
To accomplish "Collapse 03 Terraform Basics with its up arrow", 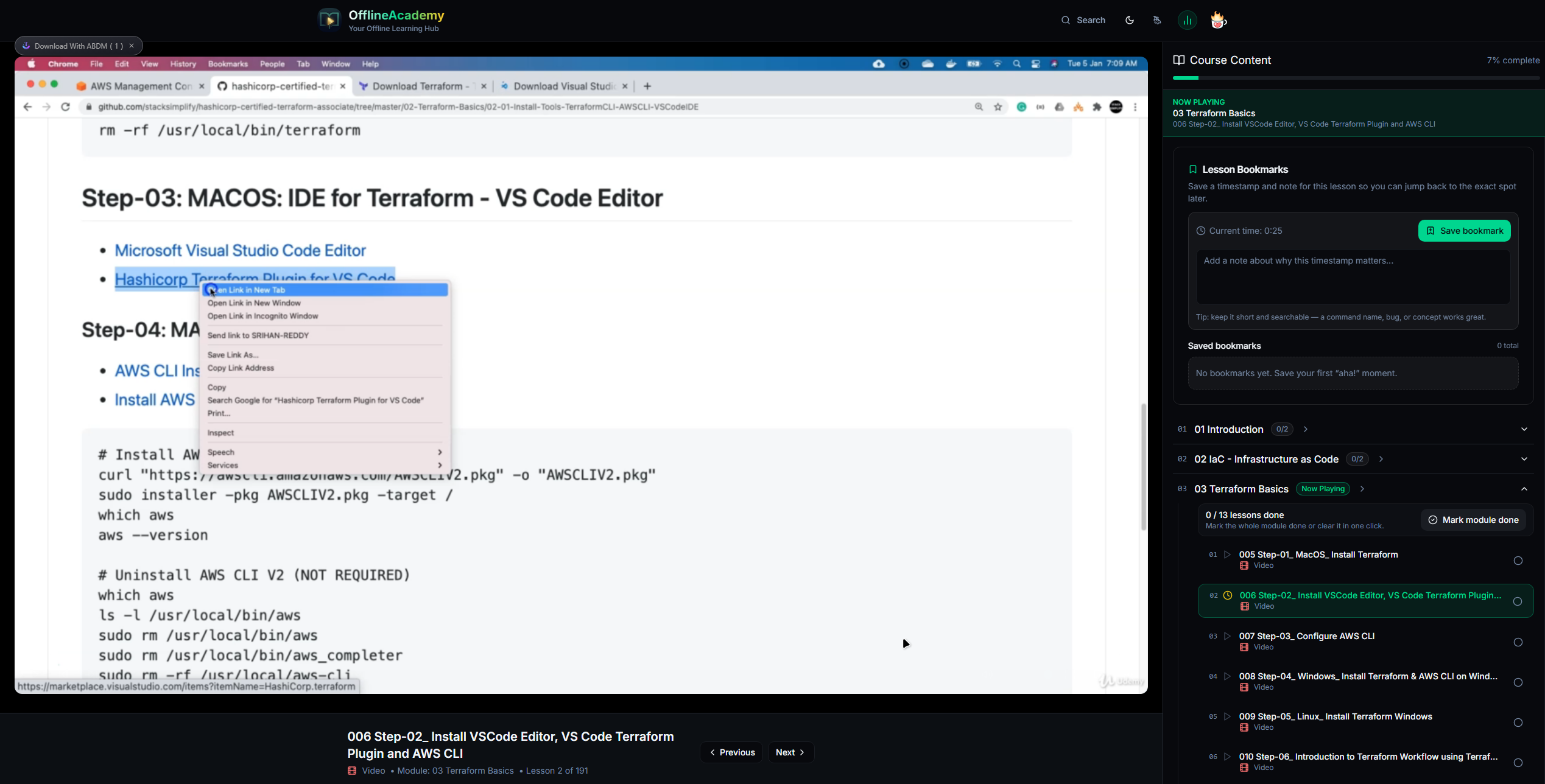I will (x=1524, y=489).
